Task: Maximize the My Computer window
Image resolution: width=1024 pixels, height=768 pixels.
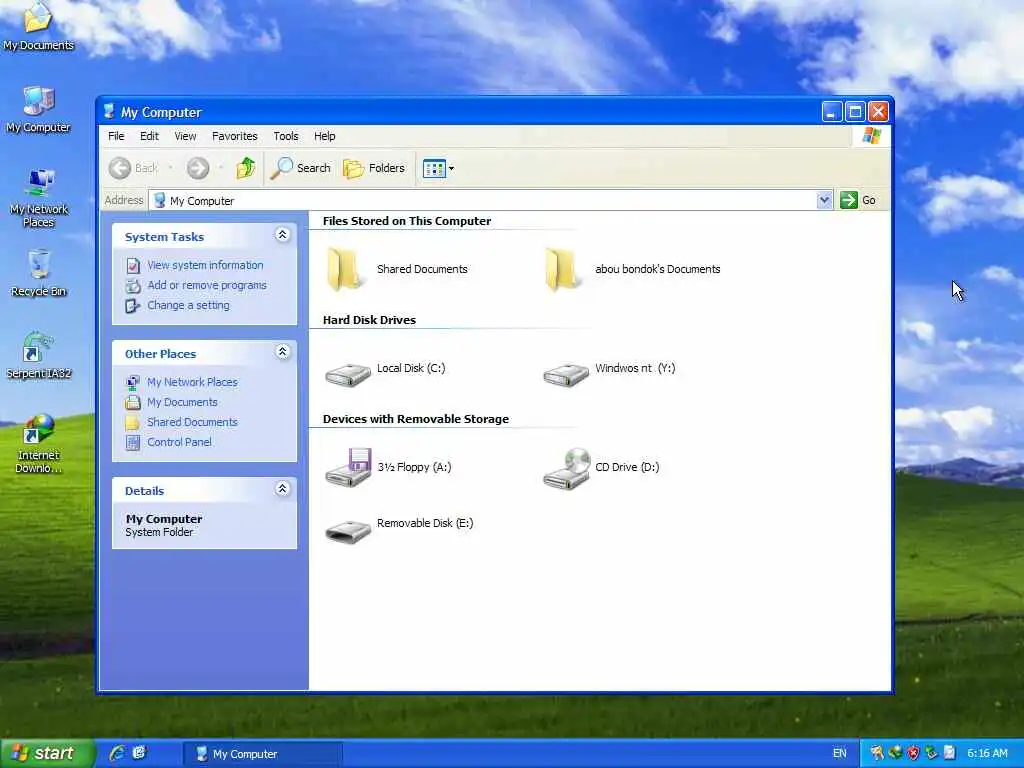Action: coord(855,112)
